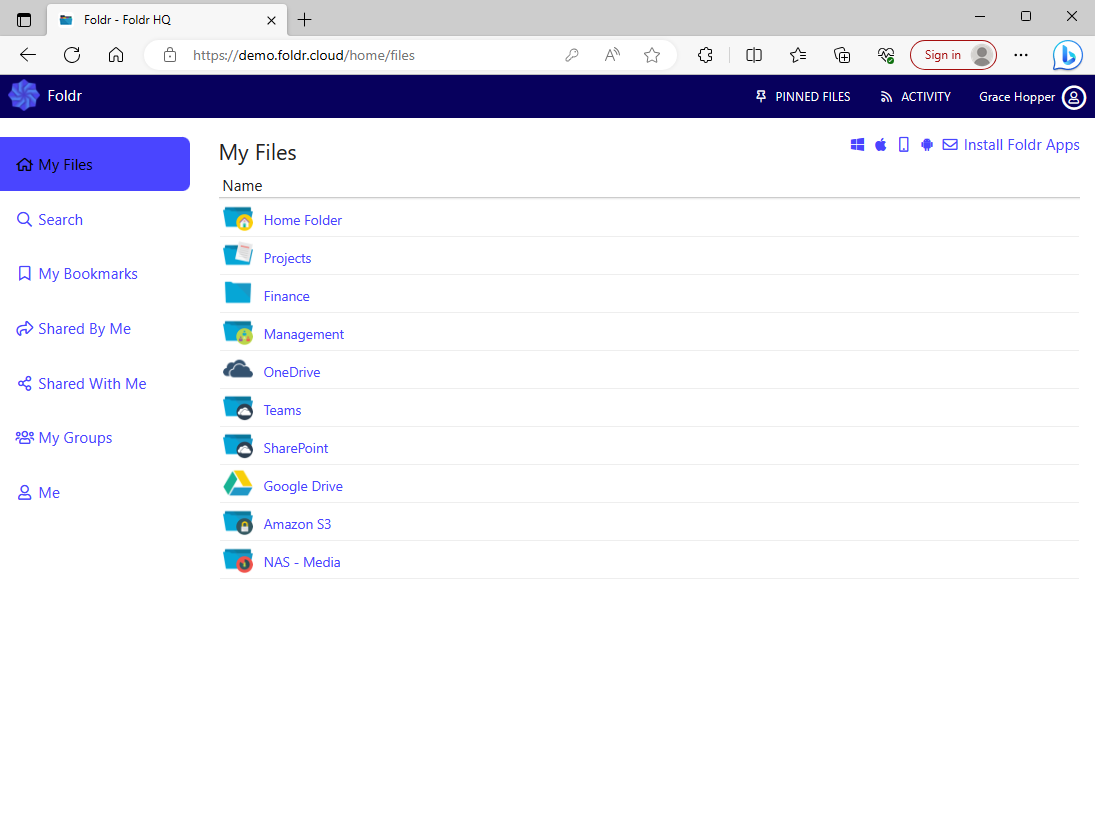Open My Bookmarks in sidebar
The width and height of the screenshot is (1095, 821).
(x=77, y=274)
